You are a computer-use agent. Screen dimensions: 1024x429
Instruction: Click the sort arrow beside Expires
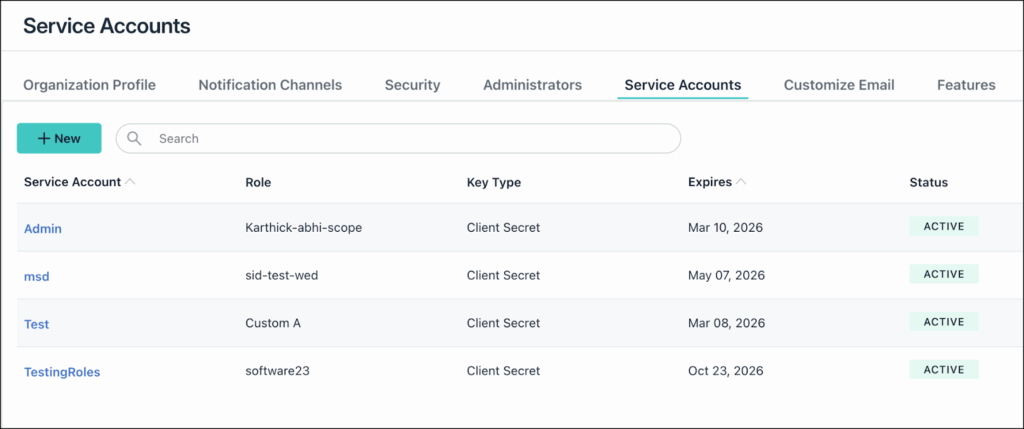[741, 182]
